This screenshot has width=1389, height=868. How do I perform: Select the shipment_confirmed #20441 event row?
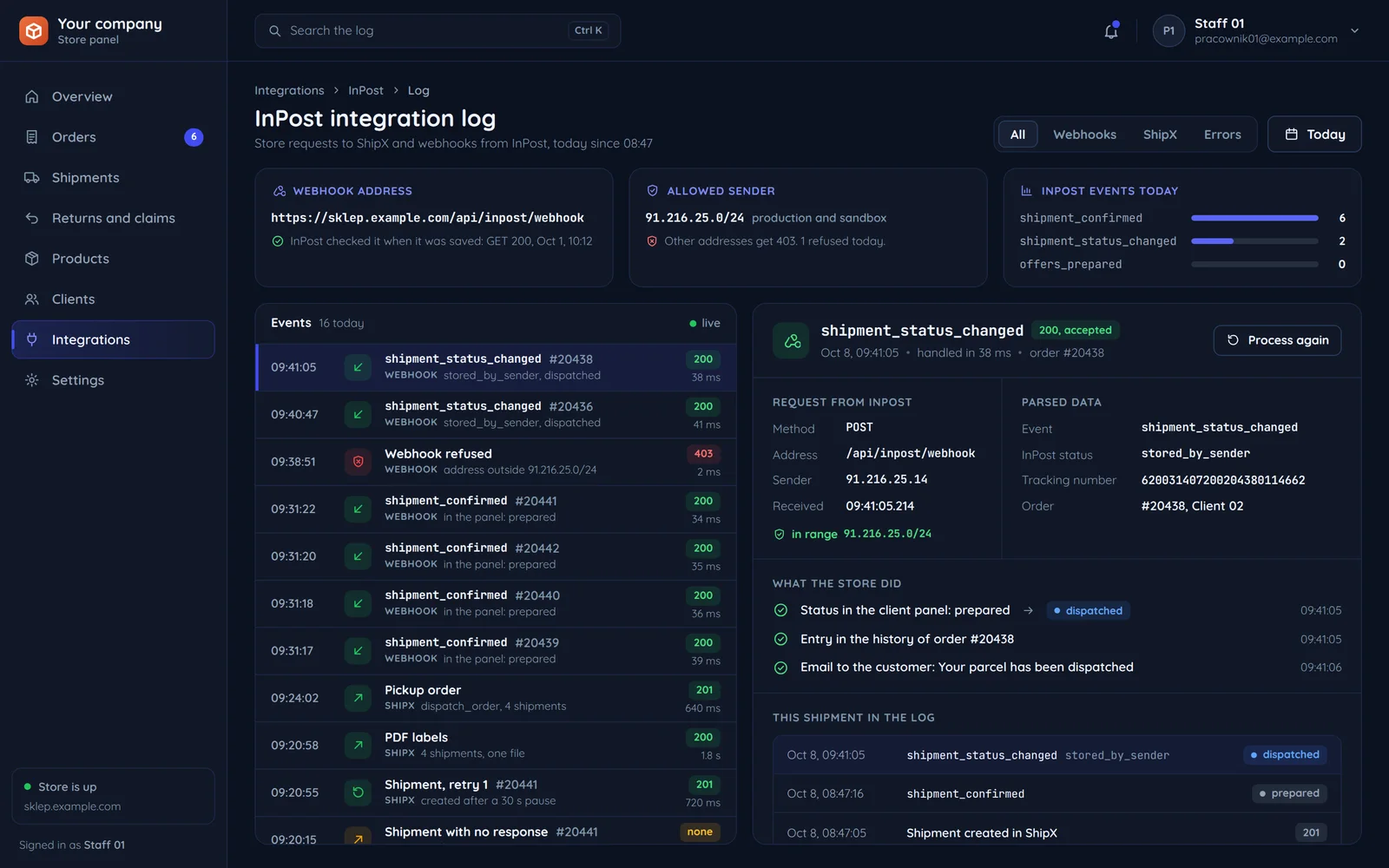click(496, 510)
